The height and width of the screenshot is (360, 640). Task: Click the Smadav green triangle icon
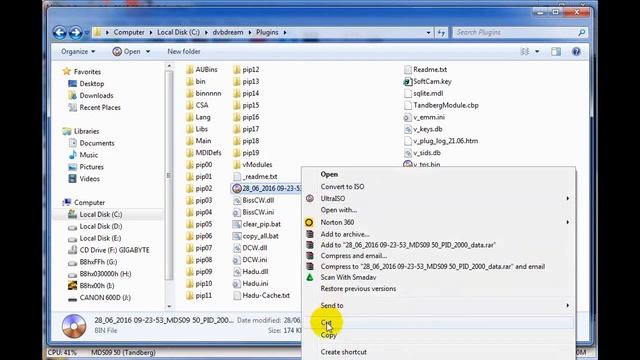310,277
